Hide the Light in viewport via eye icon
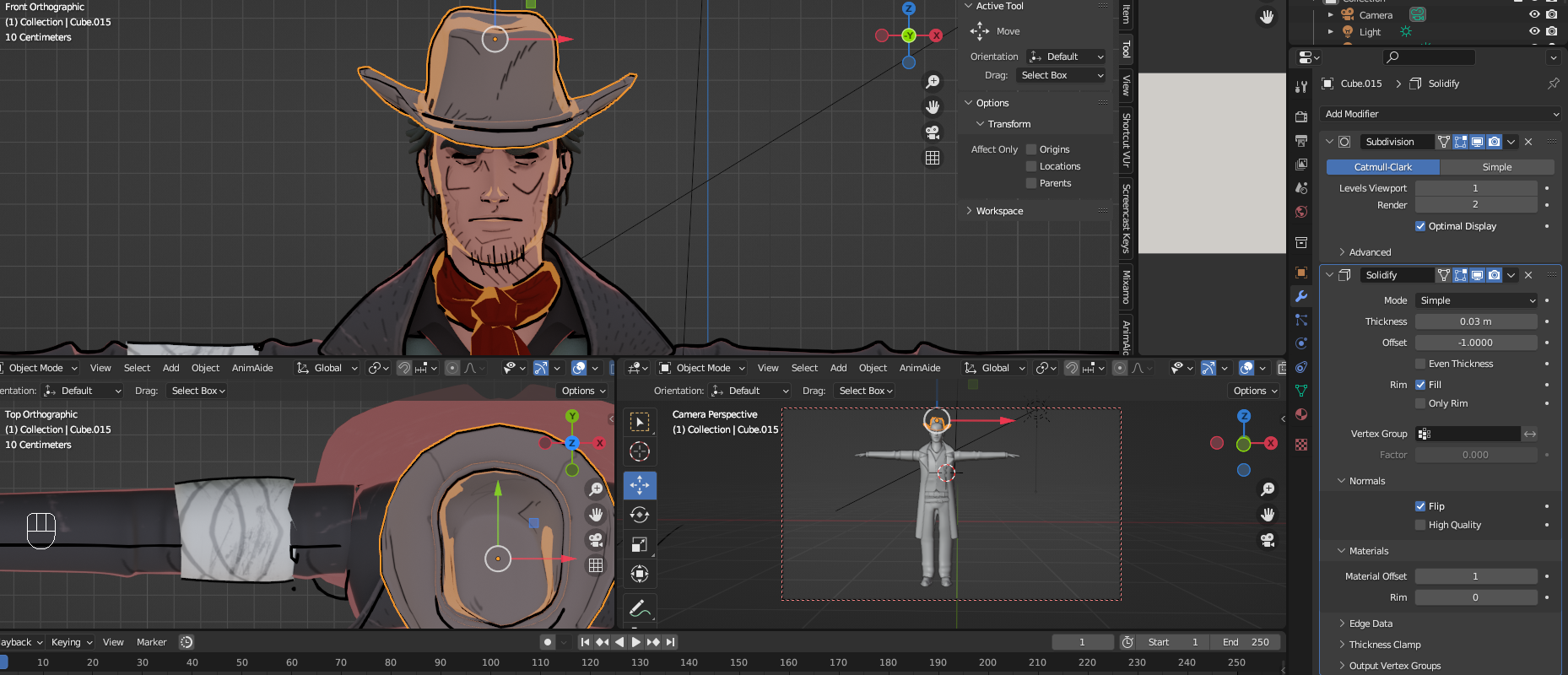Viewport: 1568px width, 675px height. [x=1534, y=31]
